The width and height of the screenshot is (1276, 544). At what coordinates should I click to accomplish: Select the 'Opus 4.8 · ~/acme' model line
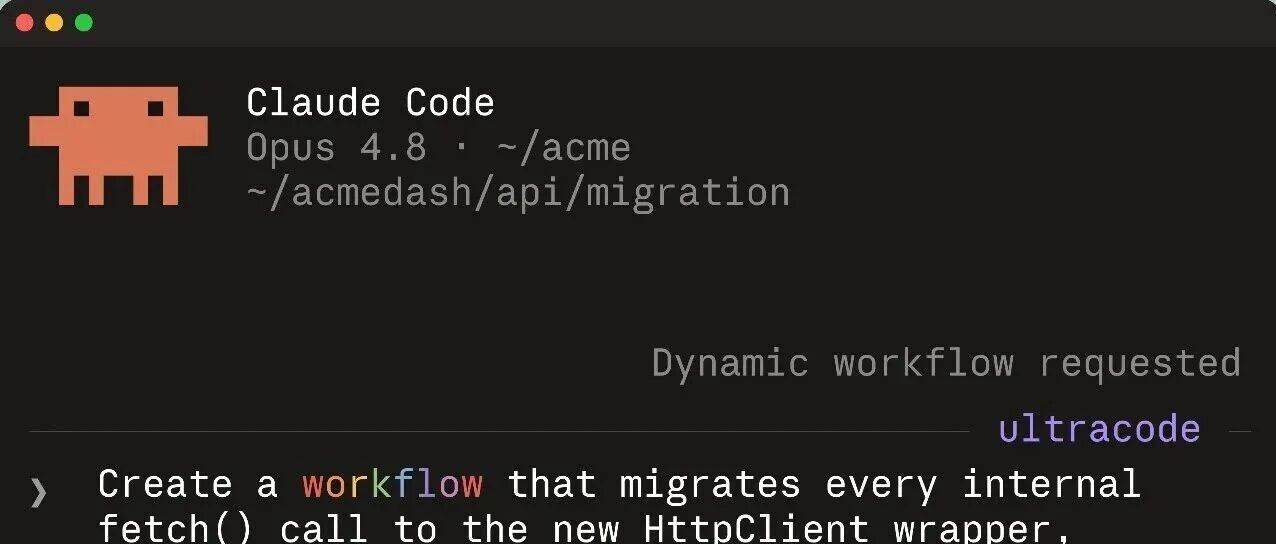(x=438, y=148)
